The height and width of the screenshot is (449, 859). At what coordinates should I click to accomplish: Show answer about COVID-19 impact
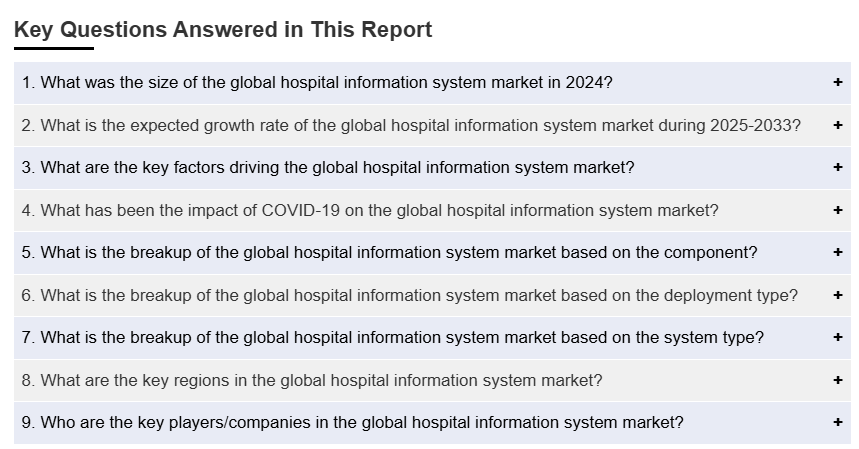tap(370, 211)
